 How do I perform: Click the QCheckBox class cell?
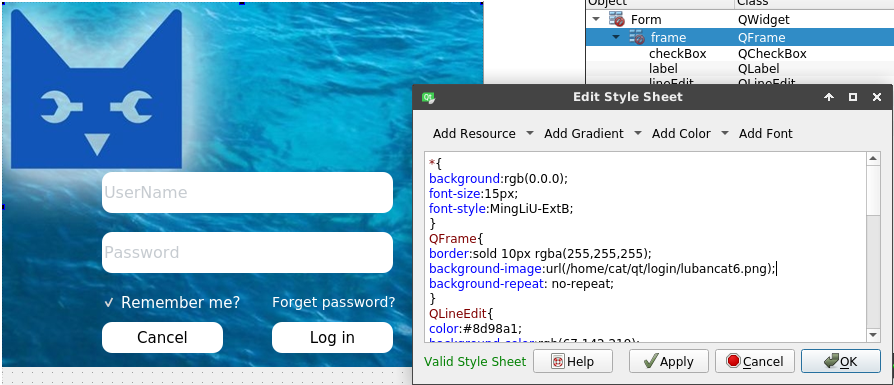pyautogui.click(x=772, y=54)
